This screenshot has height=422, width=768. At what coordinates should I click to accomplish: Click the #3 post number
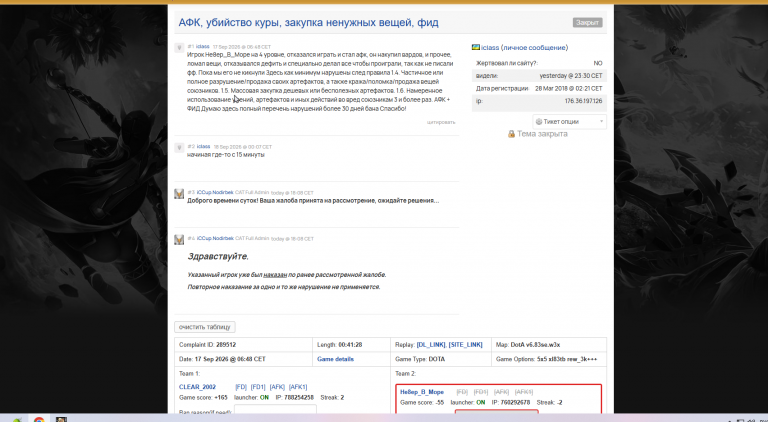191,192
